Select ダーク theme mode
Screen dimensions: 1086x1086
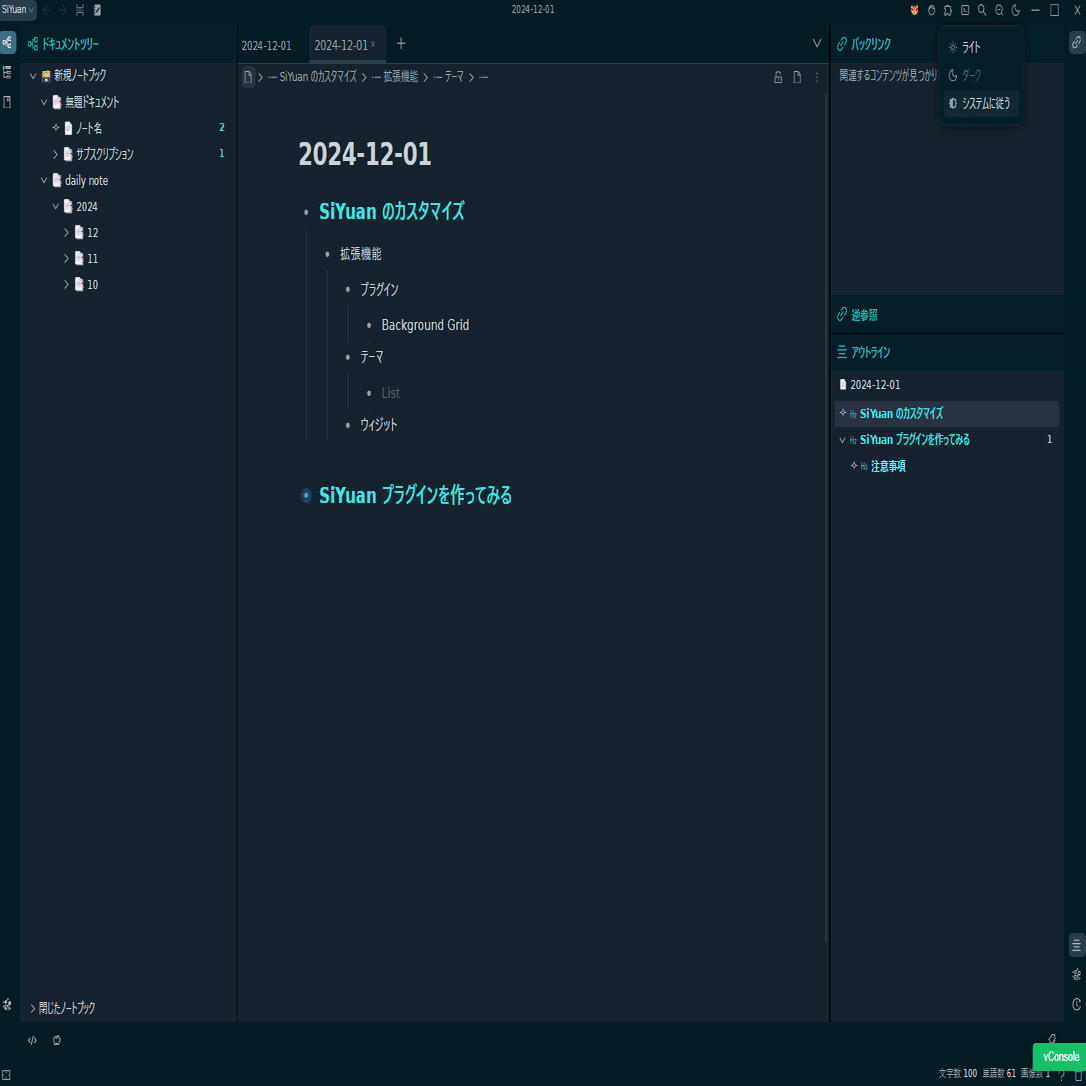[981, 75]
